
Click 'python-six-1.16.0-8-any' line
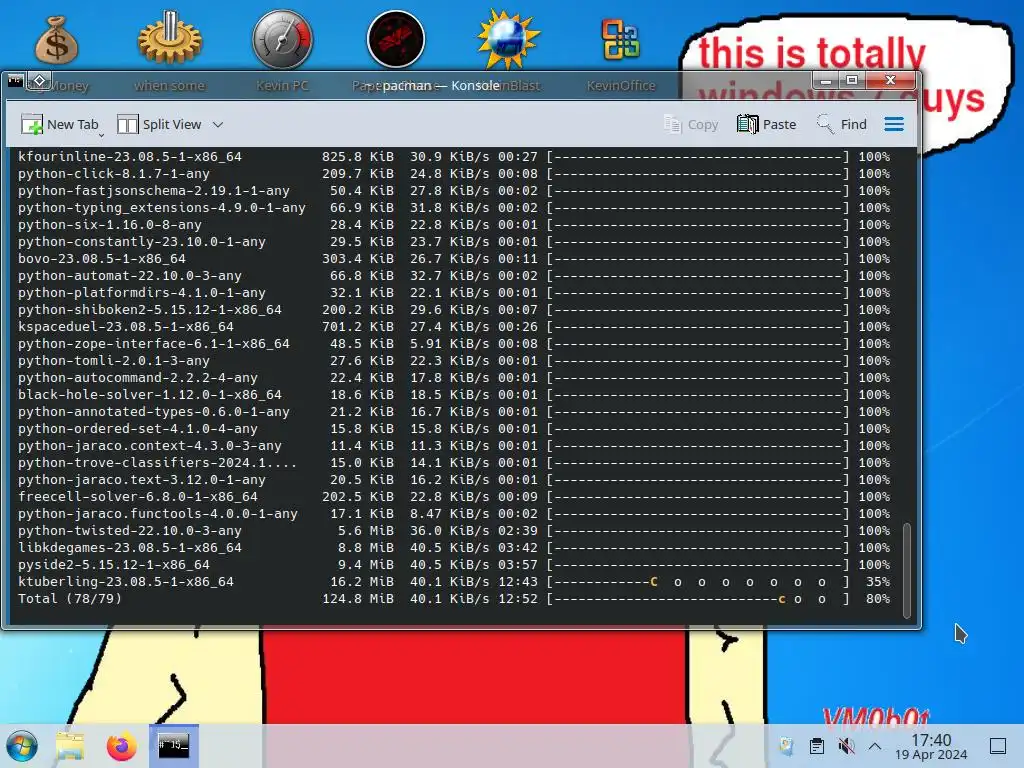[110, 225]
